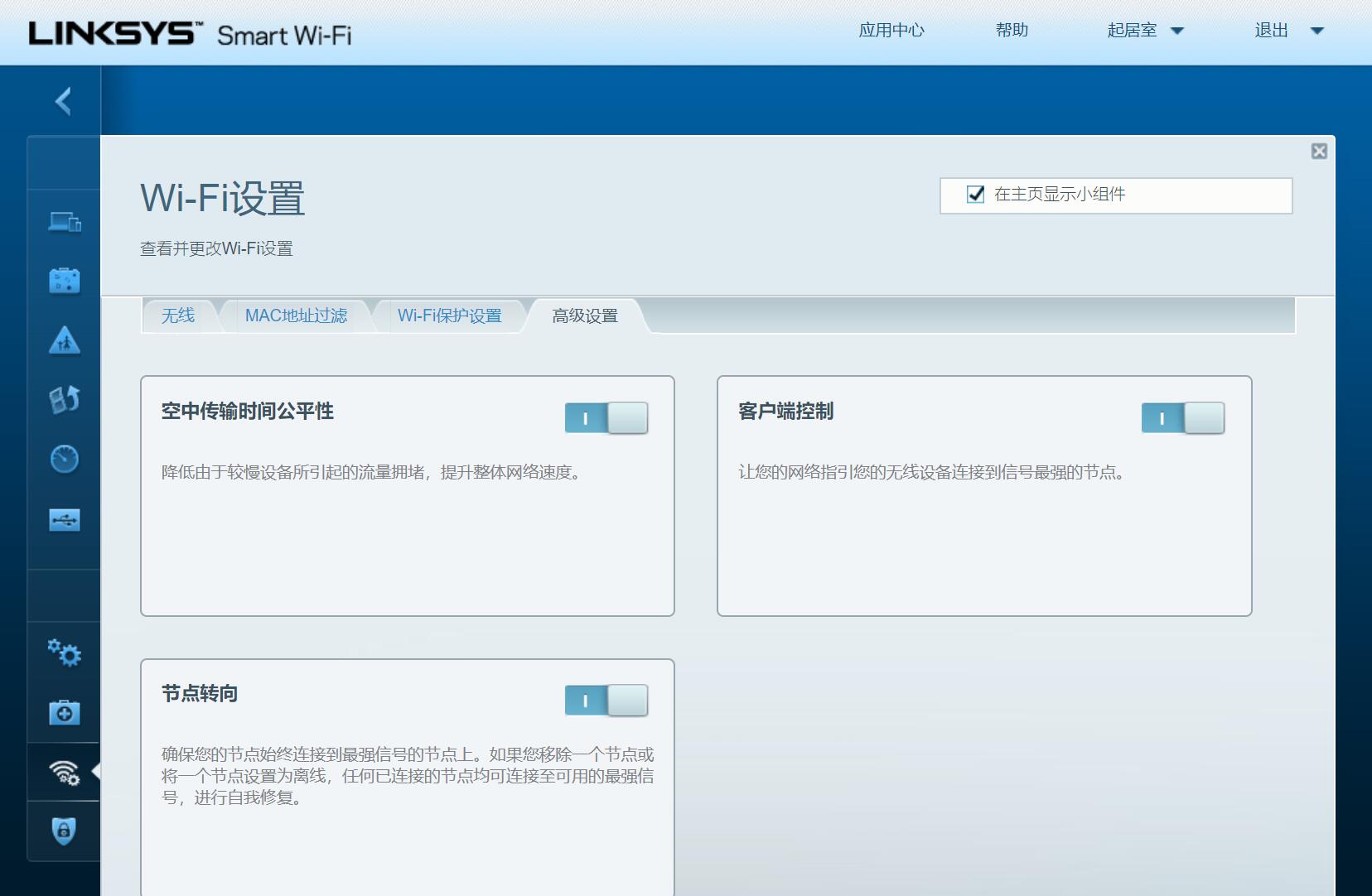This screenshot has width=1372, height=896.
Task: Turn off the 节点转向 switch
Action: [606, 701]
